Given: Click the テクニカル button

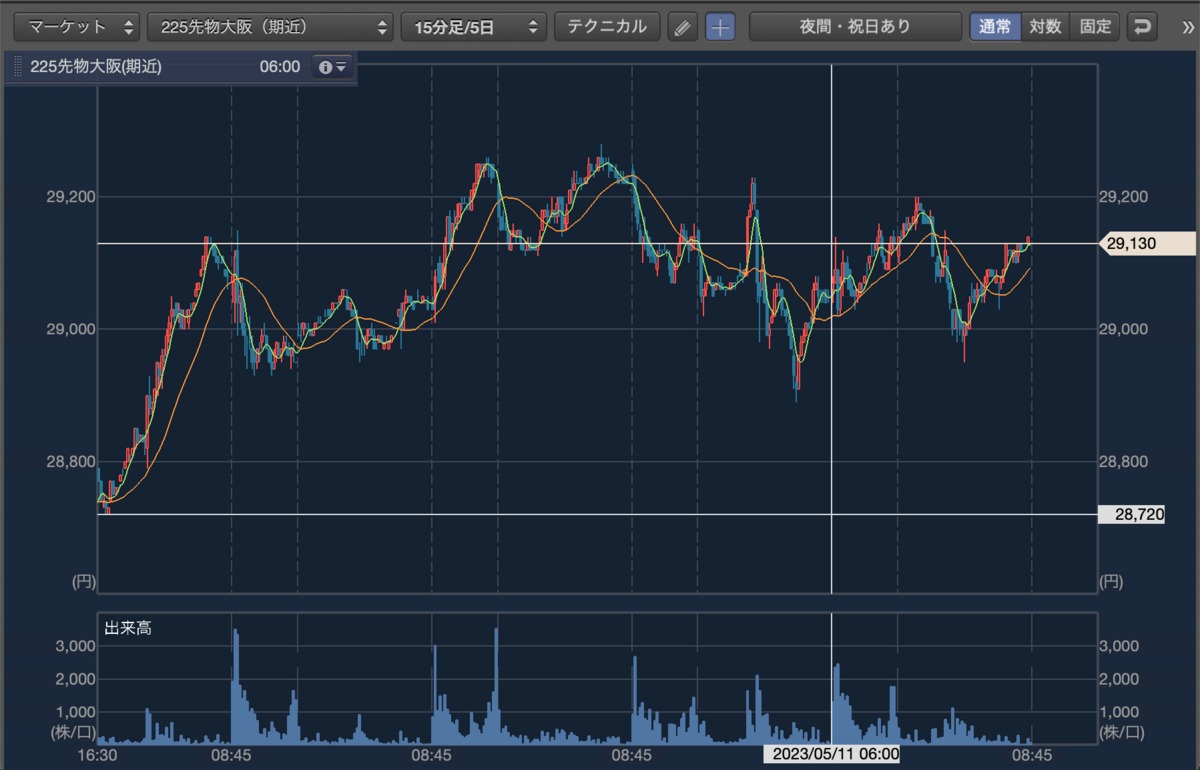Looking at the screenshot, I should [607, 26].
